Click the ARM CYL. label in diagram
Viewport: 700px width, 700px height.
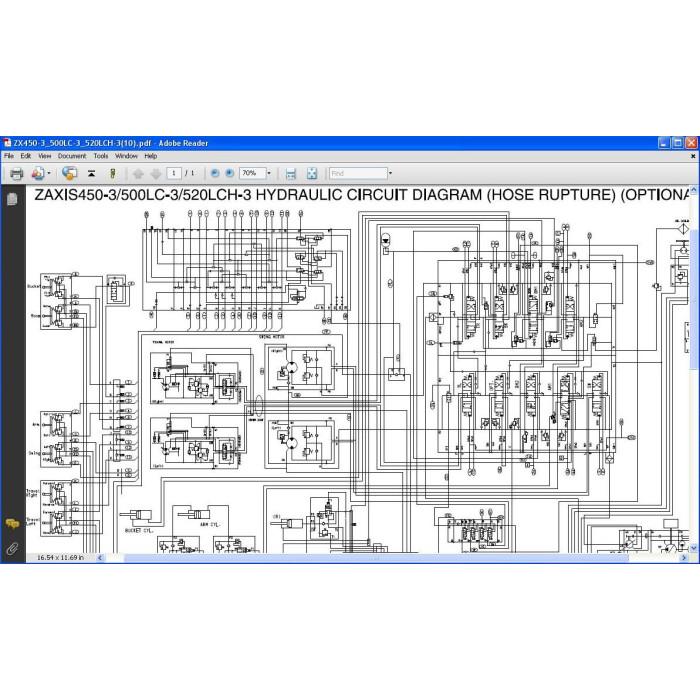click(209, 525)
